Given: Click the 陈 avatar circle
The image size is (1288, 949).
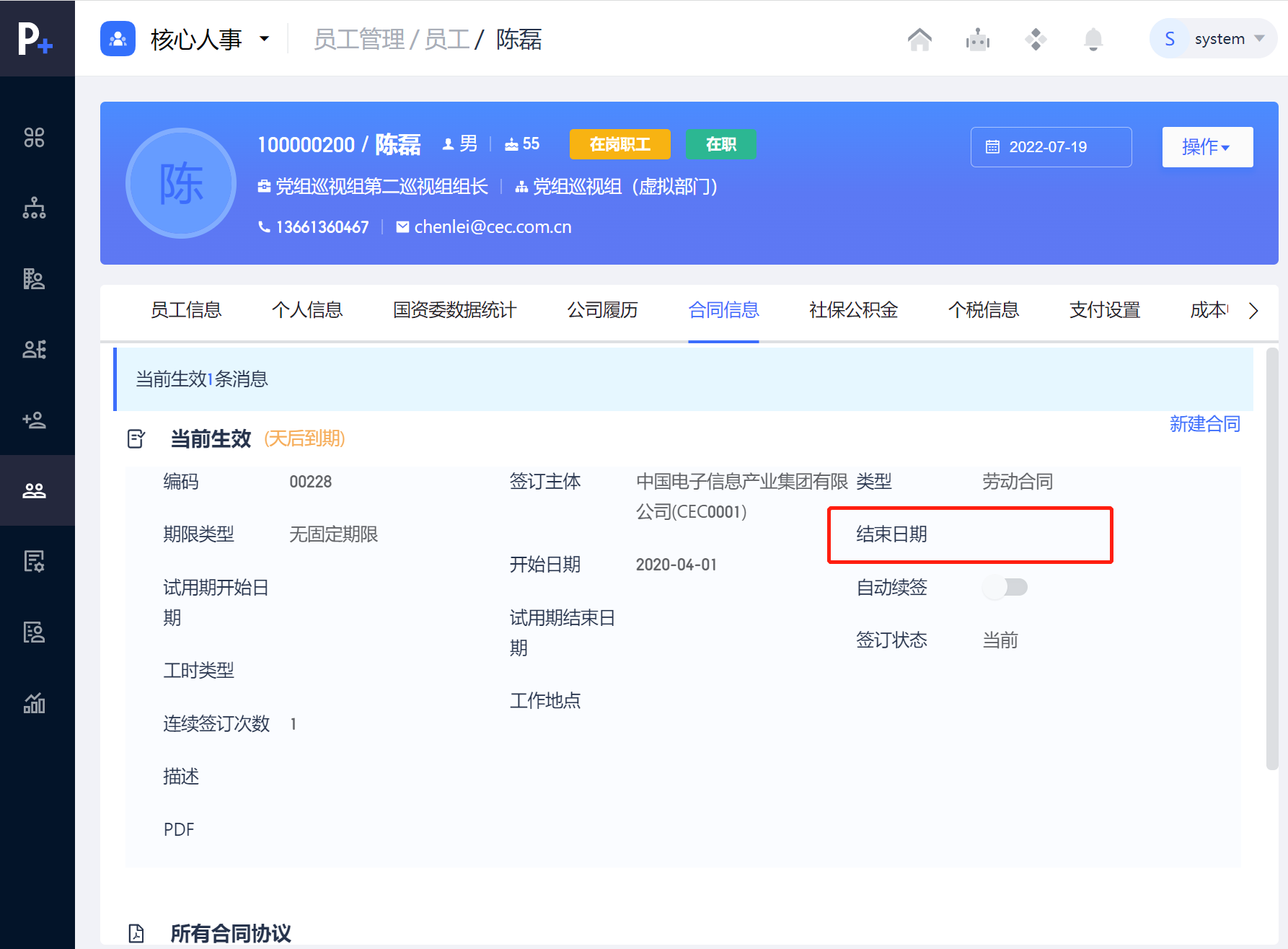Looking at the screenshot, I should [181, 183].
